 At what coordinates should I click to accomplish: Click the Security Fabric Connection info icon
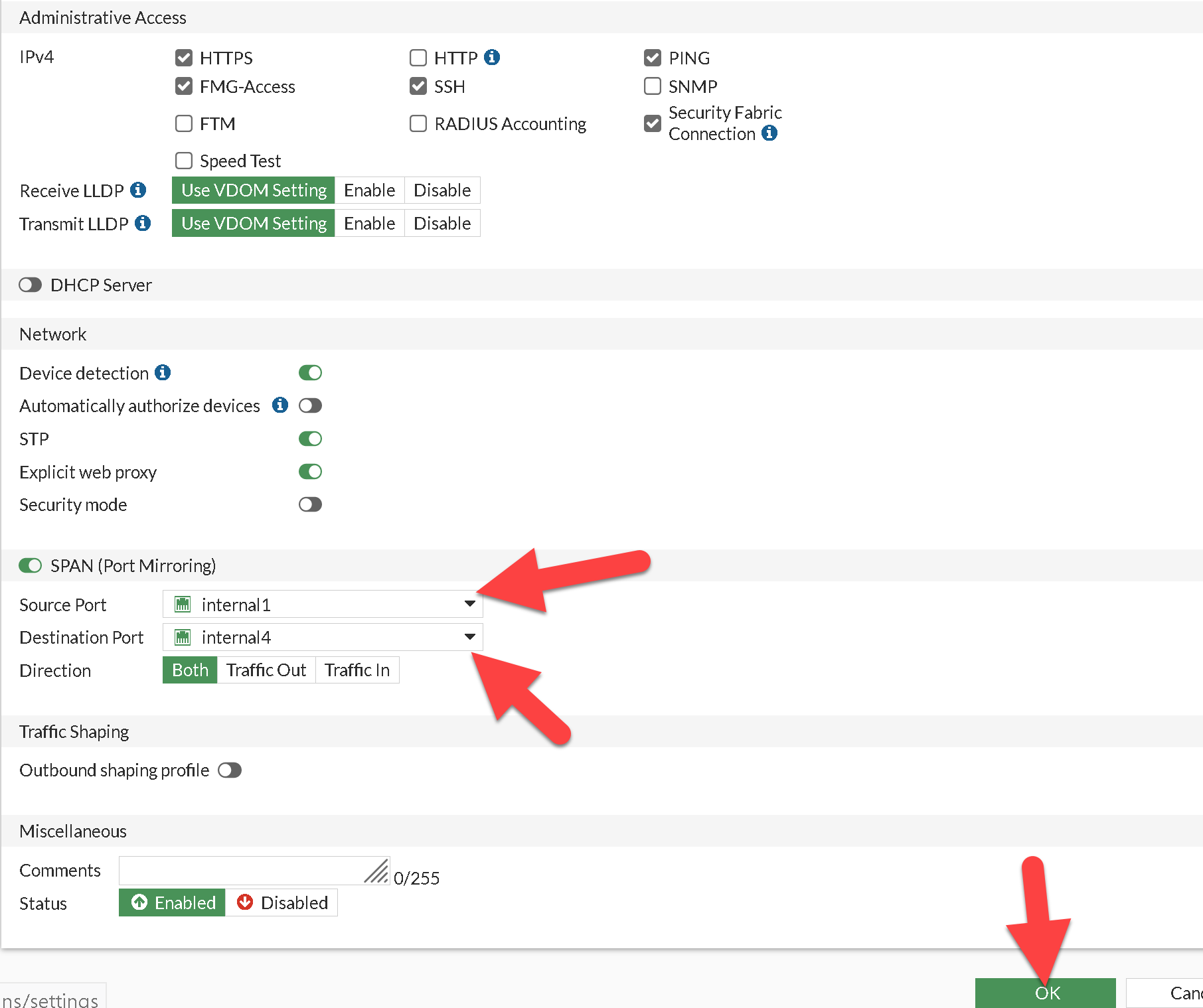pyautogui.click(x=769, y=133)
